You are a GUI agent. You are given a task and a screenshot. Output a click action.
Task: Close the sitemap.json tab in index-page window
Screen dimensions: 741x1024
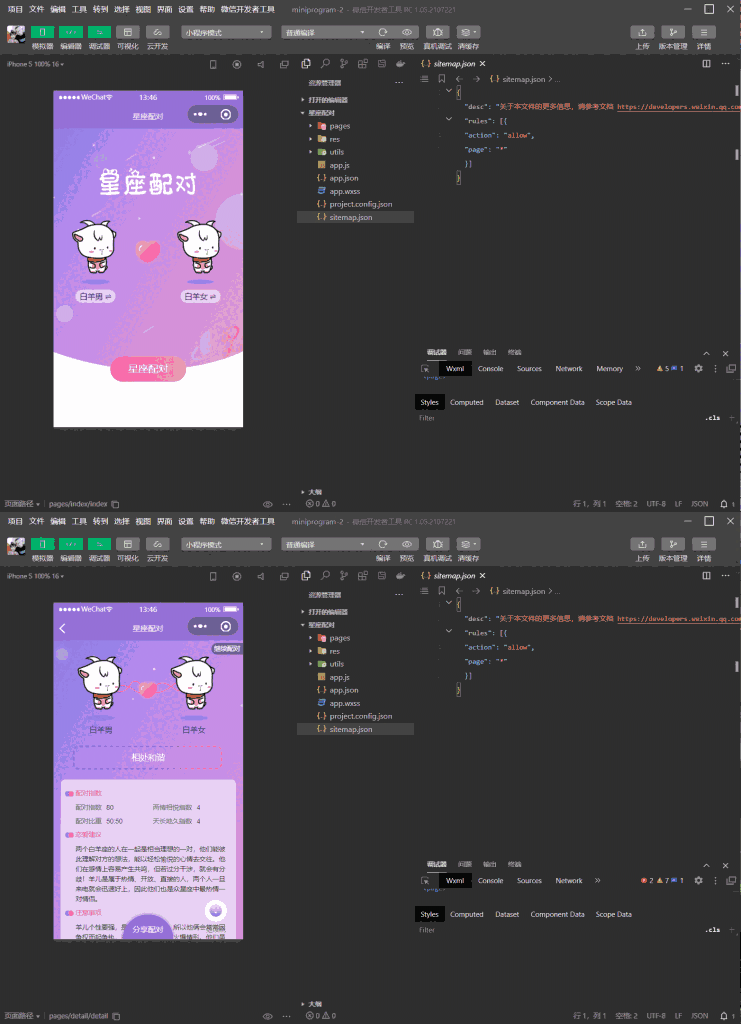[482, 63]
